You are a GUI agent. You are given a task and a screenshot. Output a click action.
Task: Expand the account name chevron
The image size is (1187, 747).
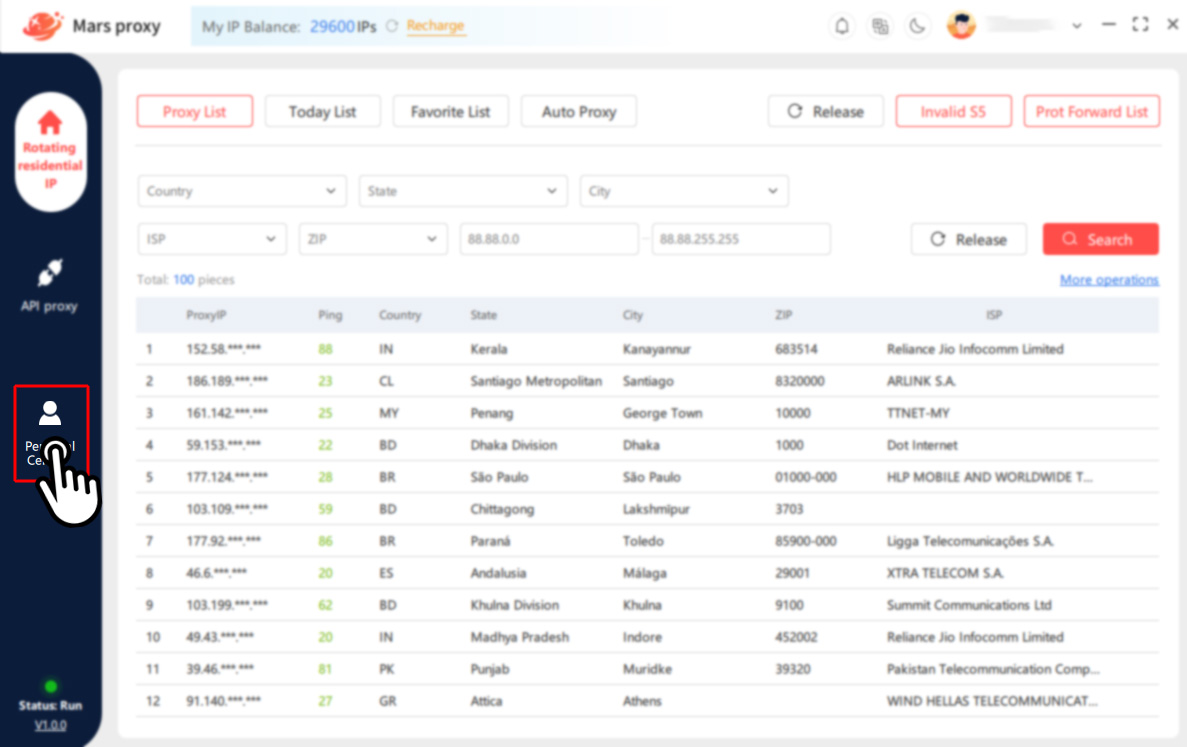1077,24
